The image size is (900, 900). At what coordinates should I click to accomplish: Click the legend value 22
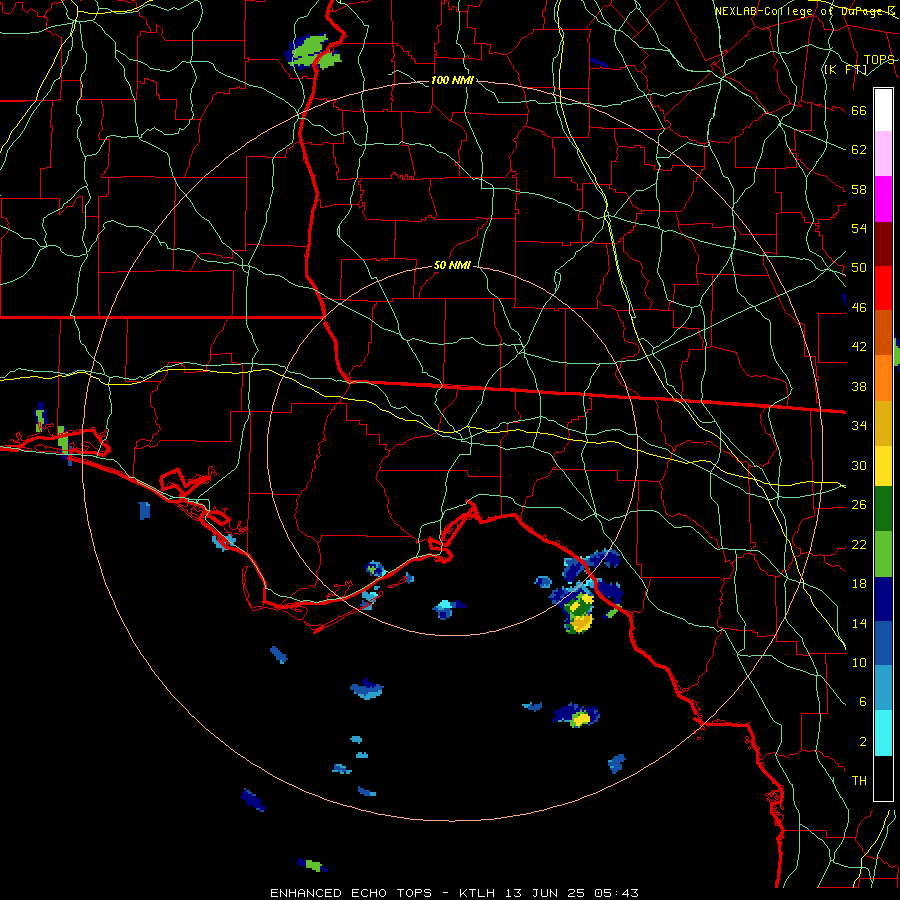pyautogui.click(x=859, y=544)
